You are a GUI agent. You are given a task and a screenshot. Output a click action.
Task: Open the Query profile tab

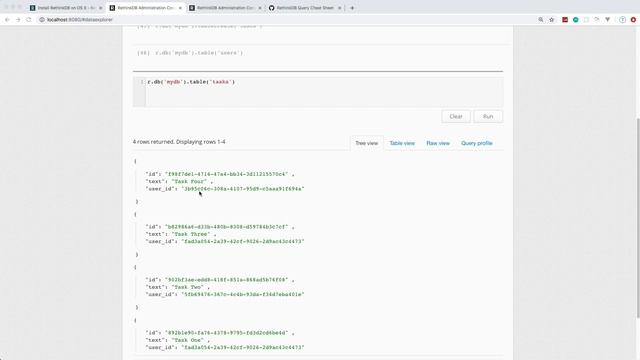(477, 143)
